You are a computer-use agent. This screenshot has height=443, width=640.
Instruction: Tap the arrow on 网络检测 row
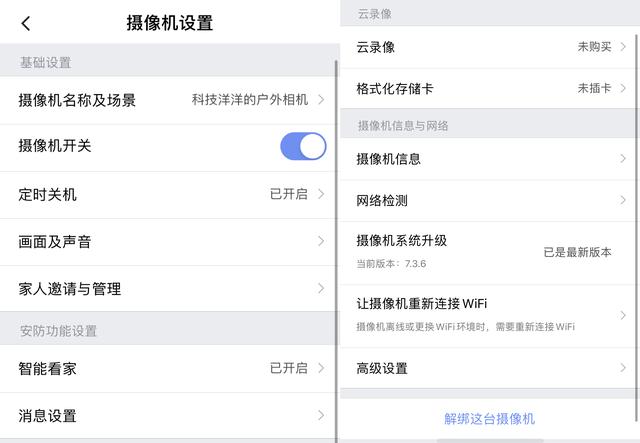point(623,200)
